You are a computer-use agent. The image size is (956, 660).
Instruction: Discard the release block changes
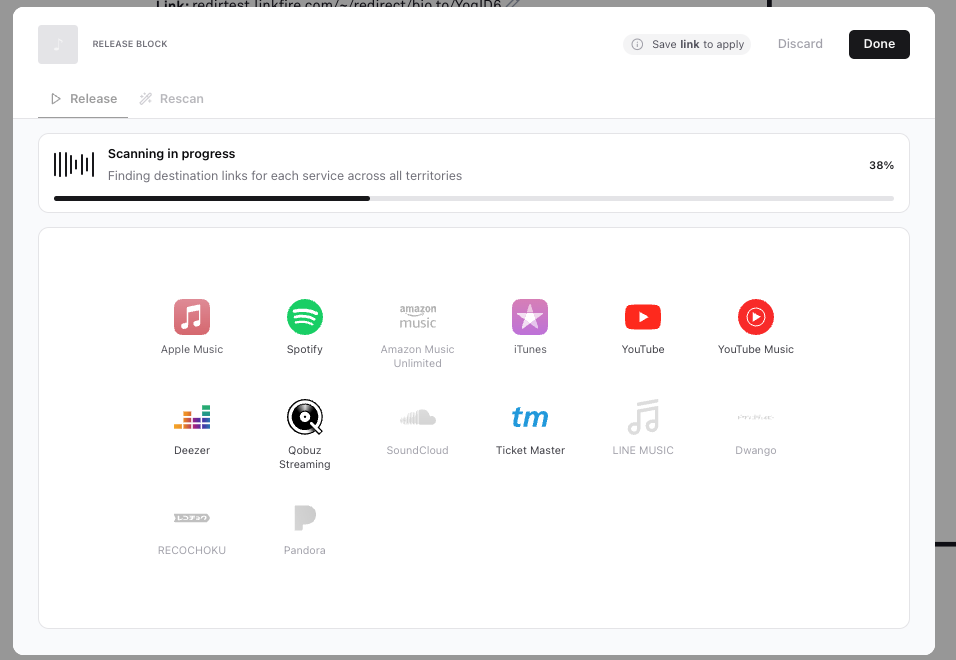(x=800, y=44)
